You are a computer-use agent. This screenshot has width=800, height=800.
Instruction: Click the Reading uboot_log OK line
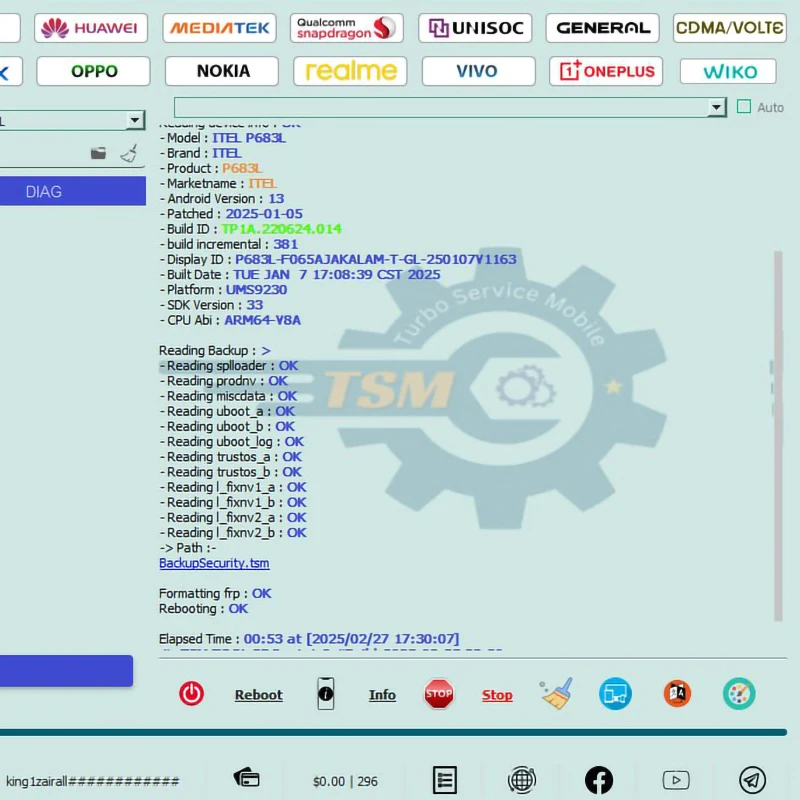click(232, 442)
